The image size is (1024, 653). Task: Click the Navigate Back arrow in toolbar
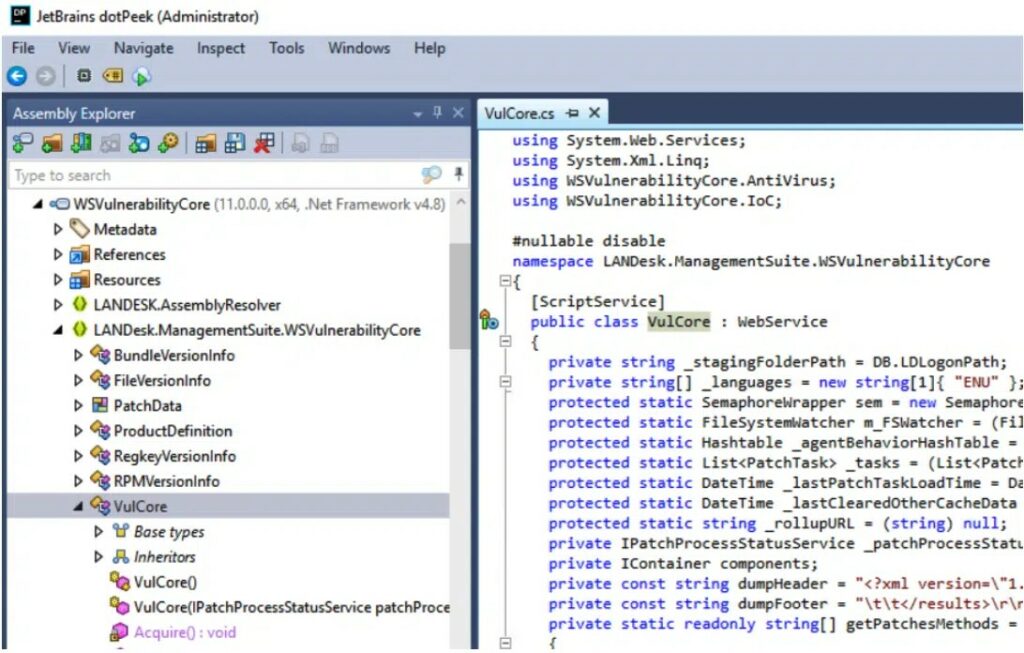click(x=17, y=76)
